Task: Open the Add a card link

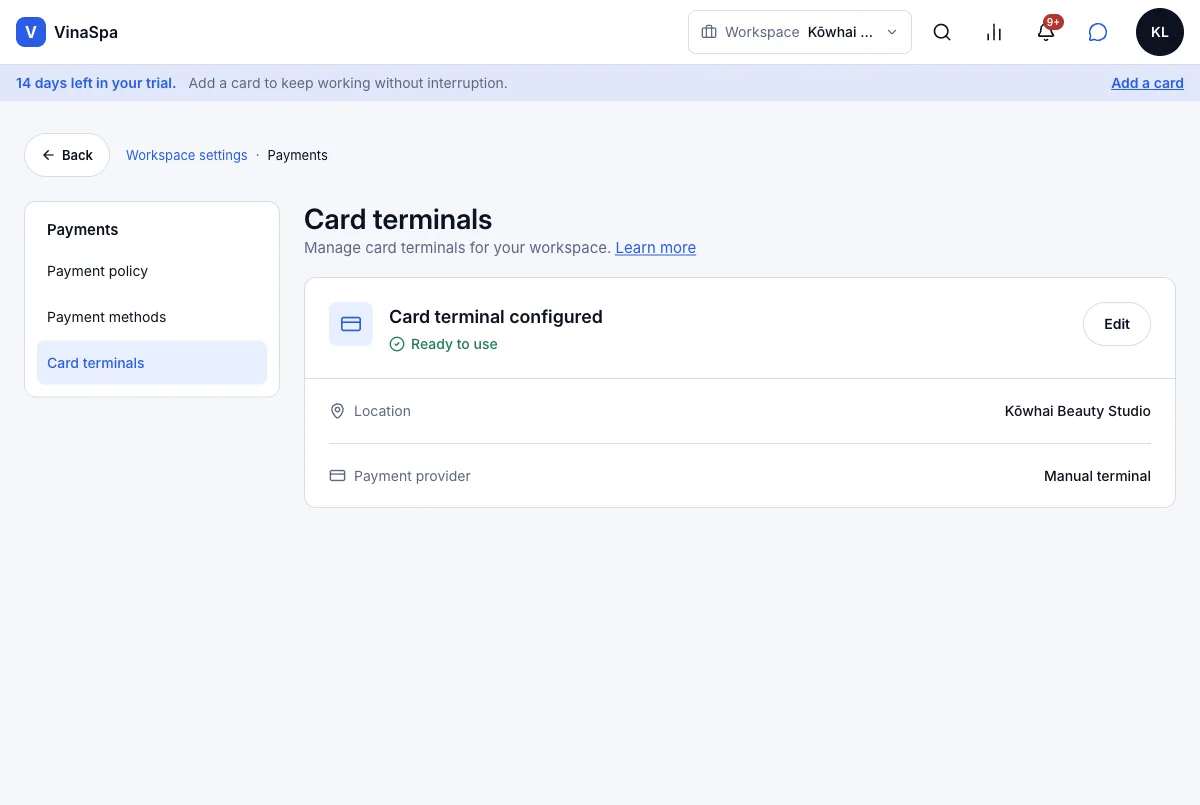Action: pos(1147,83)
